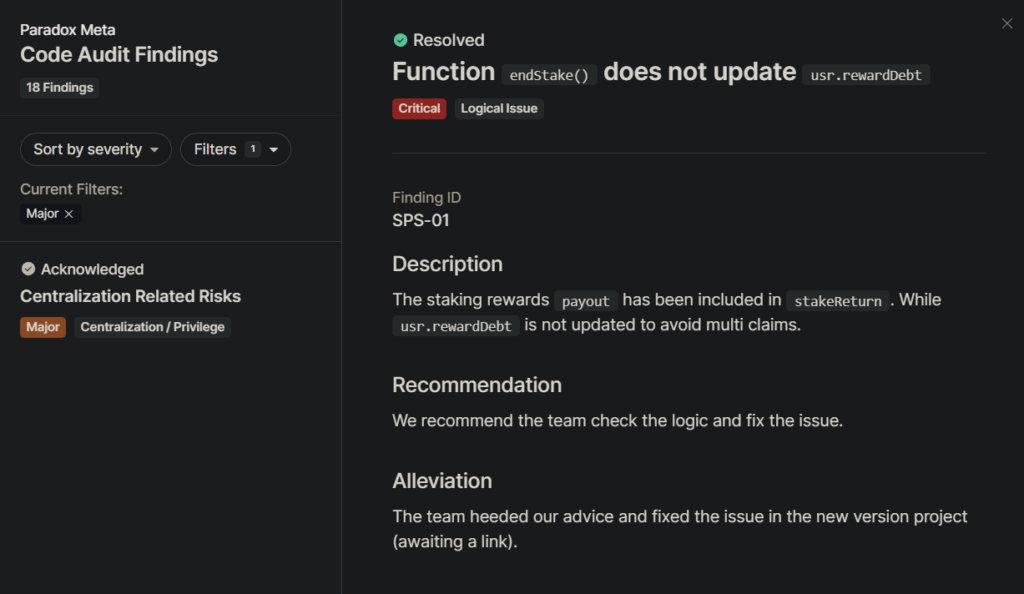Select the Critical severity tag
This screenshot has width=1024, height=594.
419,108
